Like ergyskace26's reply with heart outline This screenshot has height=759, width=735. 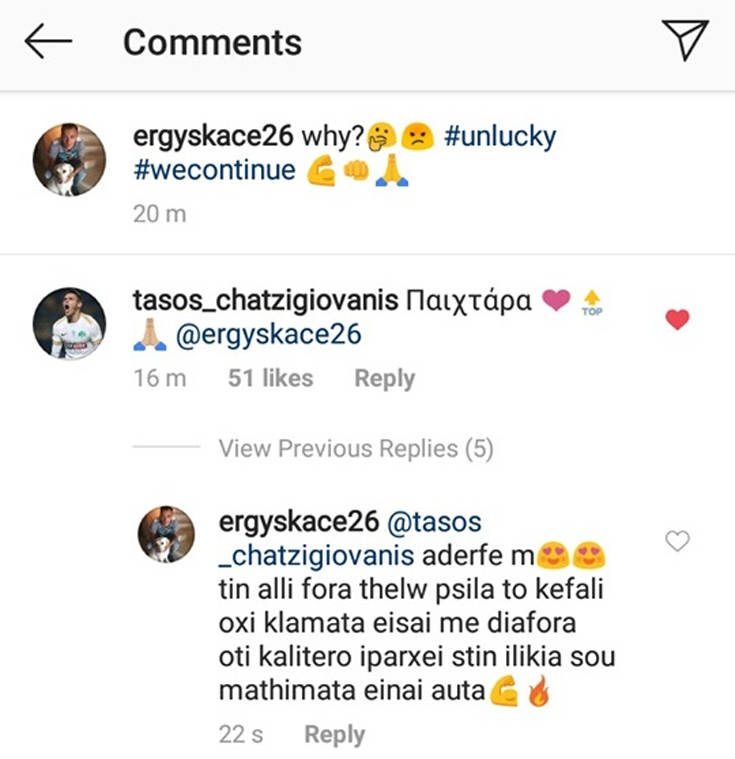[677, 541]
